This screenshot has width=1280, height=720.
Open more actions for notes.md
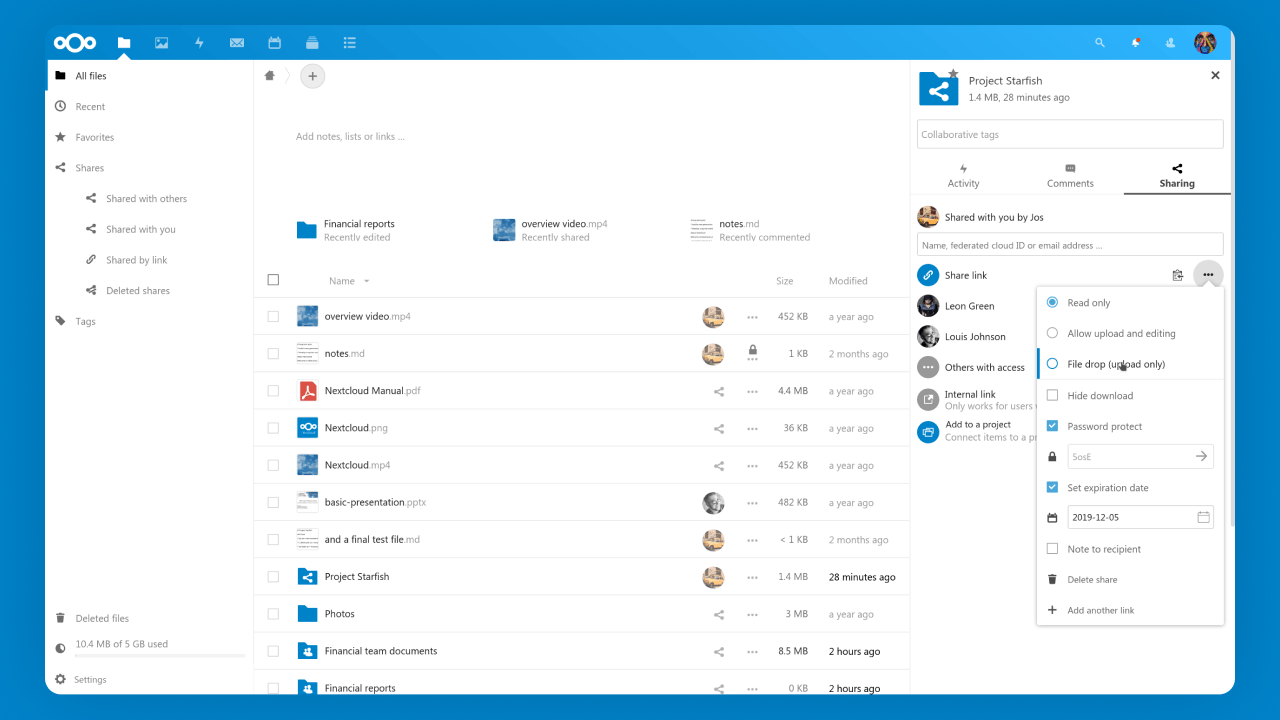[x=752, y=354]
